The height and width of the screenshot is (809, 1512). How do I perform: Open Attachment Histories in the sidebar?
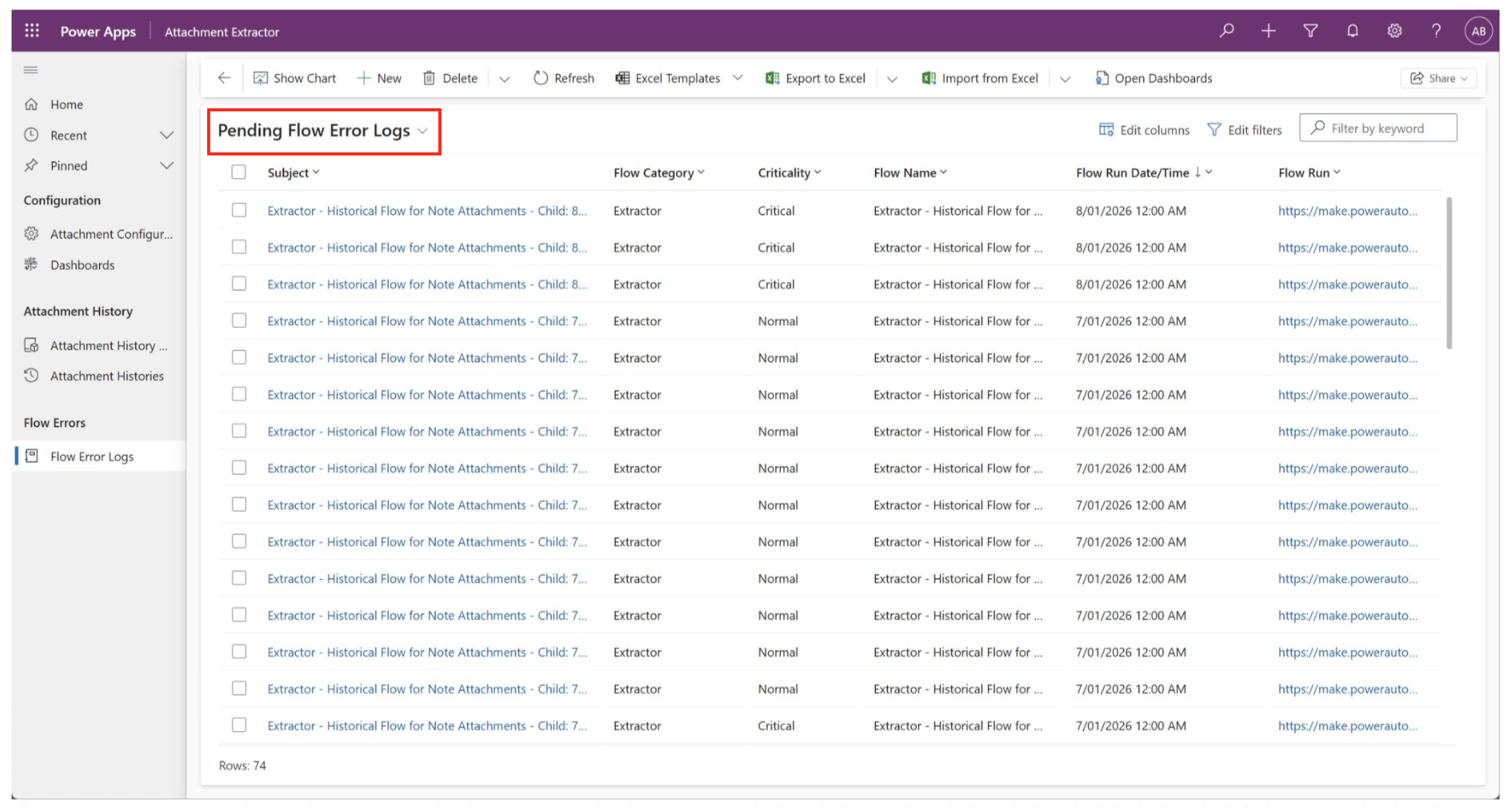click(107, 376)
